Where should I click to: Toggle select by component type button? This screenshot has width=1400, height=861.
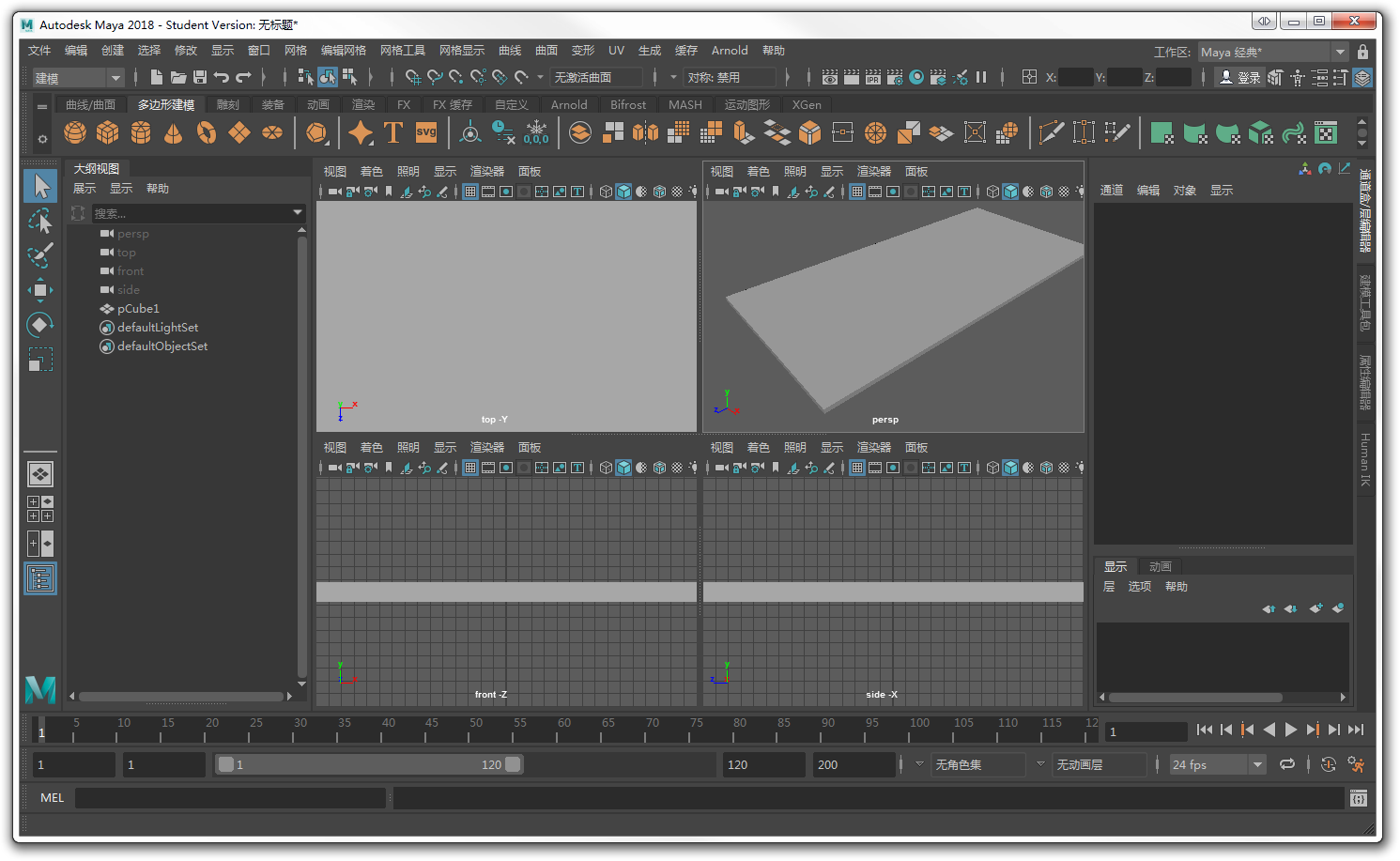tap(349, 77)
